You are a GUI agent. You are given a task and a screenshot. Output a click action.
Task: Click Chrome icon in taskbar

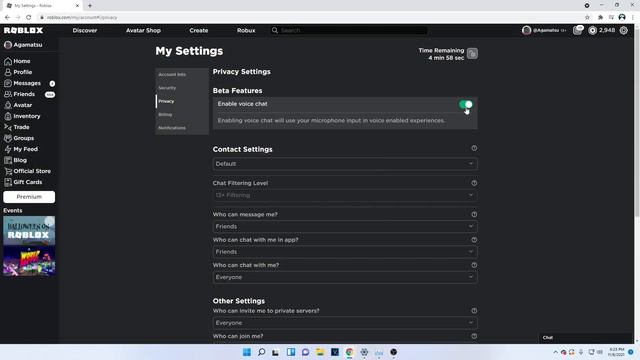tap(349, 352)
